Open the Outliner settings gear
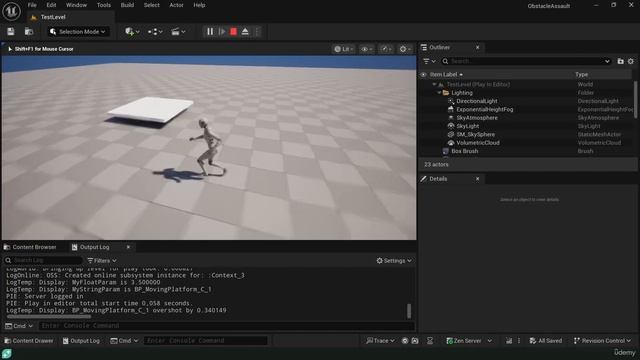This screenshot has height=360, width=640. 631,61
